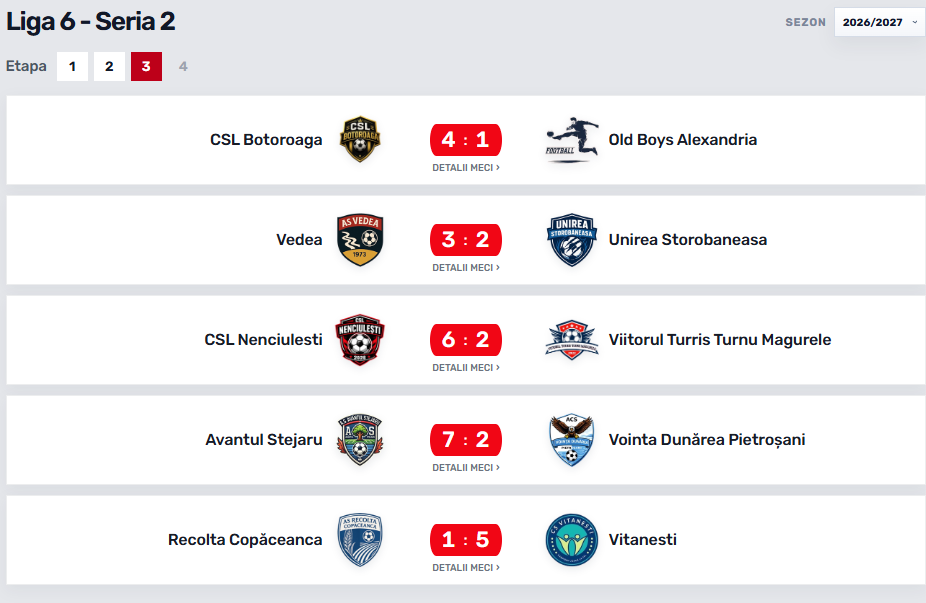The width and height of the screenshot is (926, 603).
Task: Click the Old Boys Alexandria football logo
Action: click(571, 139)
